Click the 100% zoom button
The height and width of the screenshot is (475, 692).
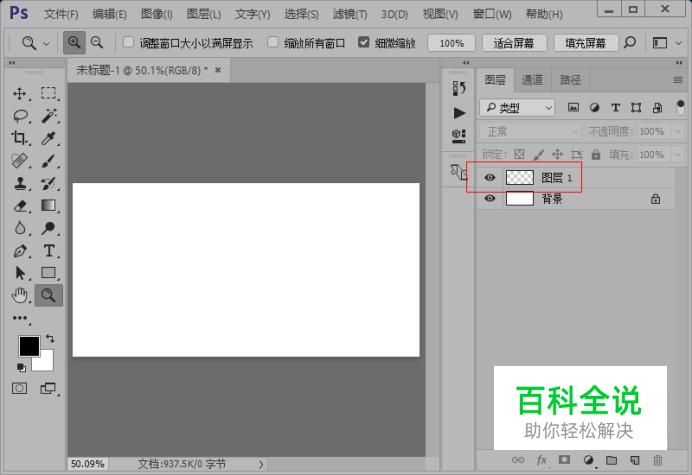(x=451, y=43)
